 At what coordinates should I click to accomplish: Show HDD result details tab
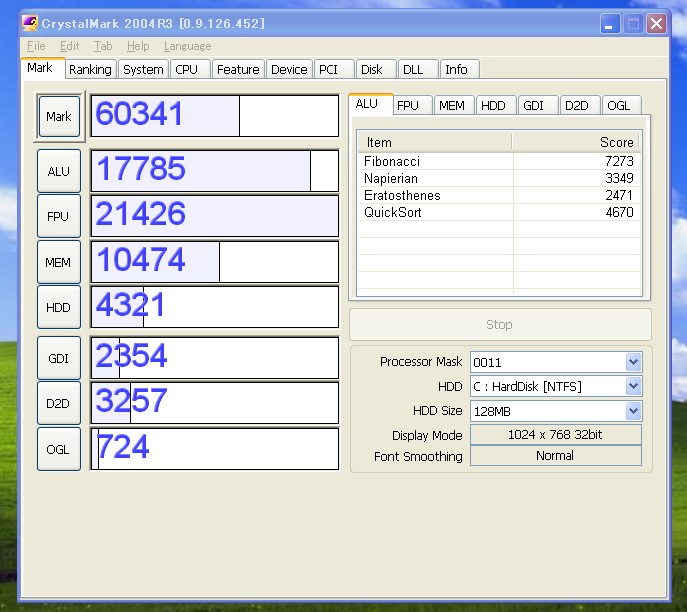click(496, 106)
